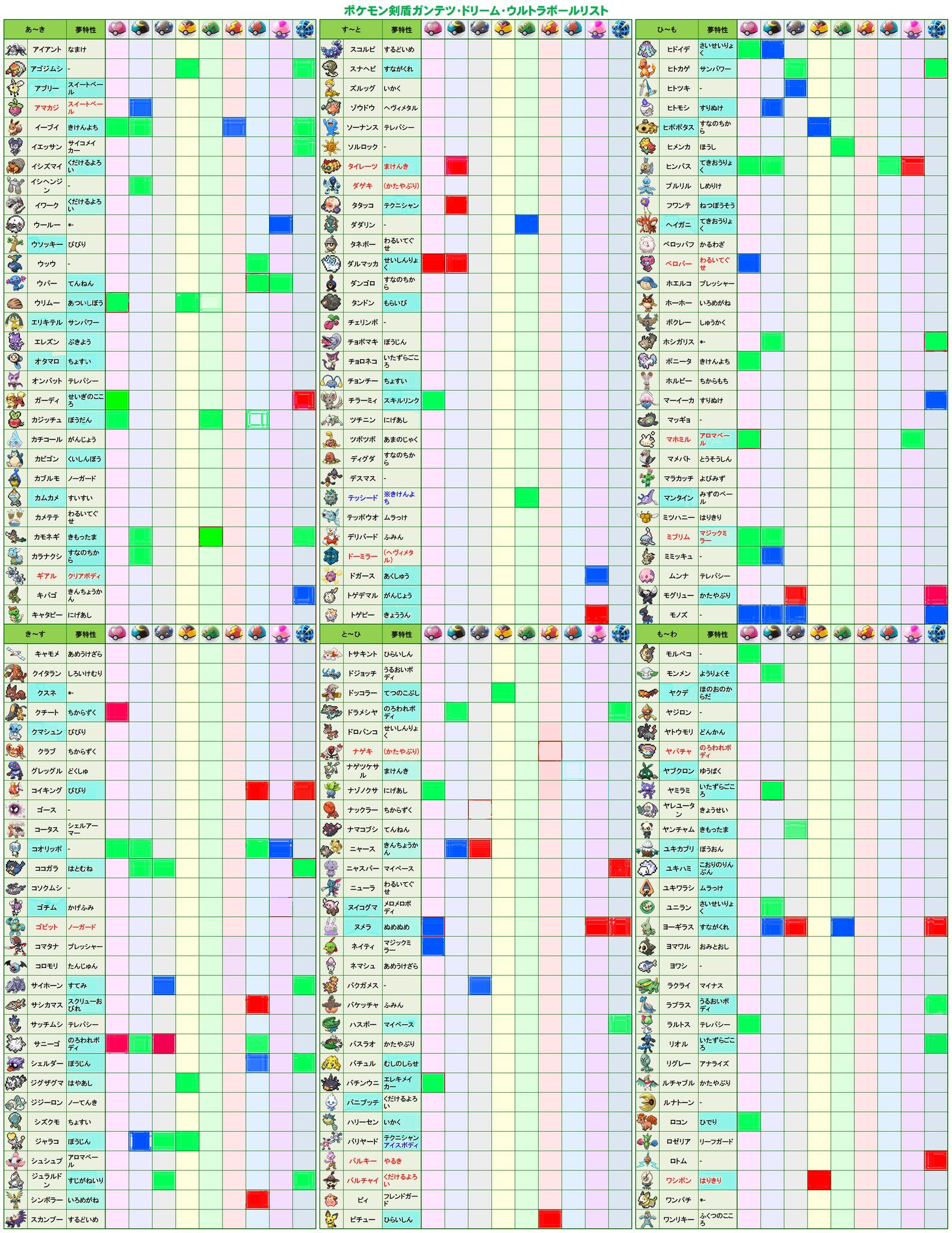Select the なまけ ability cell

[x=85, y=49]
